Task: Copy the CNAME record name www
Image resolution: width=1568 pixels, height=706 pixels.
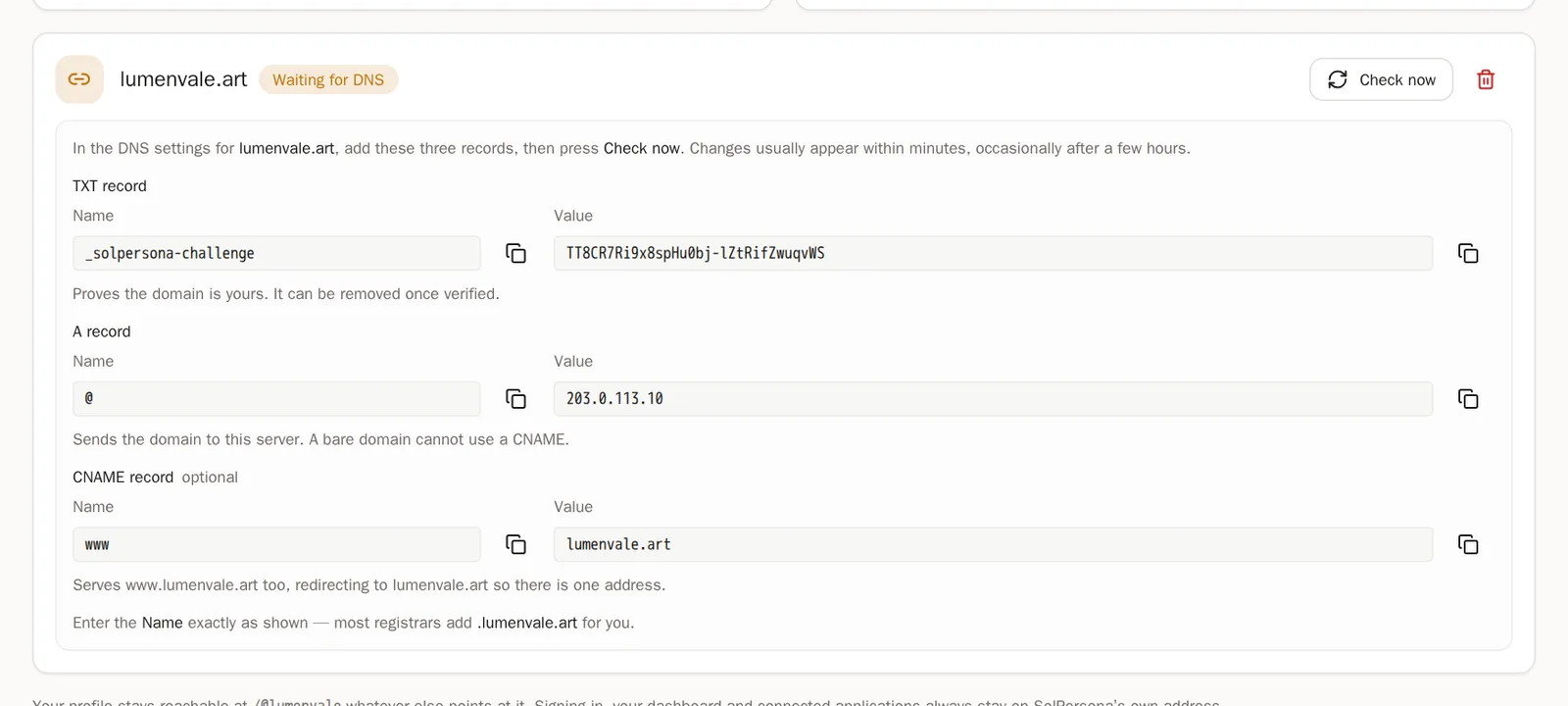Action: (x=515, y=544)
